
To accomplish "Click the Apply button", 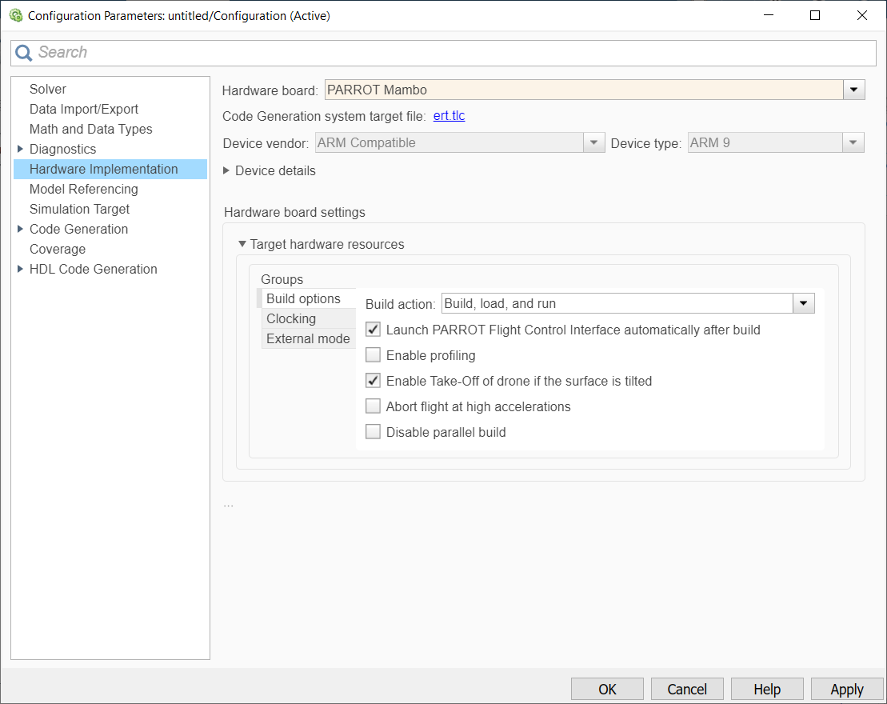I will click(846, 689).
